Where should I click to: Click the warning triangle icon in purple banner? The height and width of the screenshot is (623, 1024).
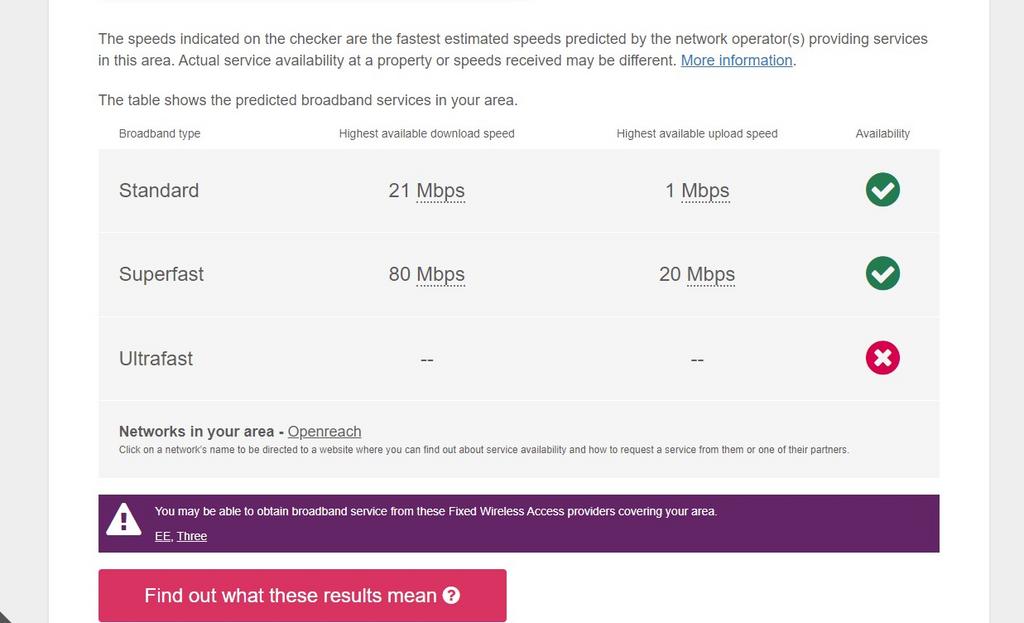pos(123,520)
